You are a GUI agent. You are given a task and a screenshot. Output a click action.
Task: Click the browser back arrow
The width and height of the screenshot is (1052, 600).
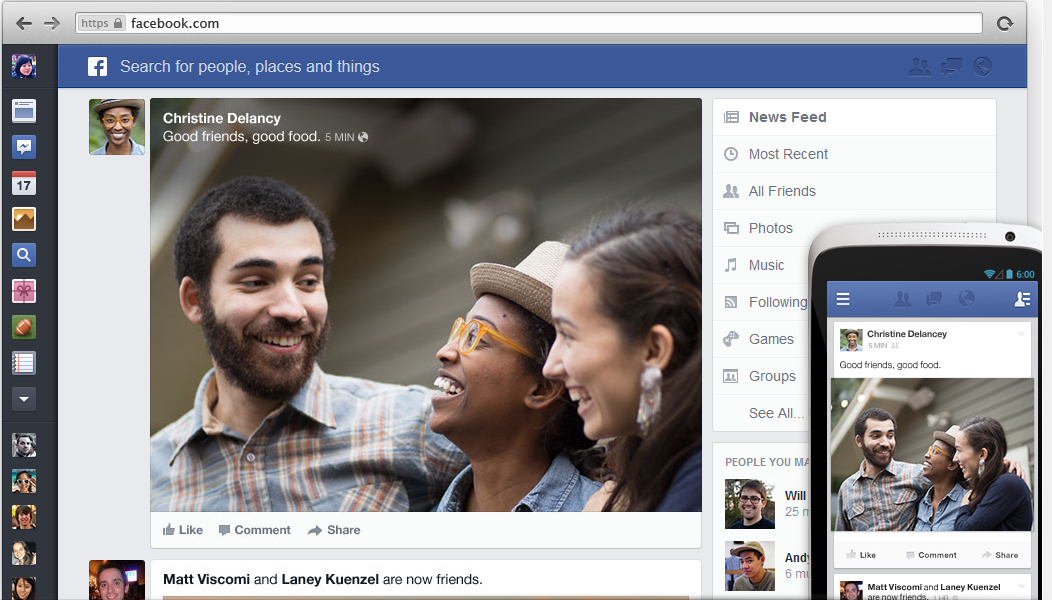(23, 23)
